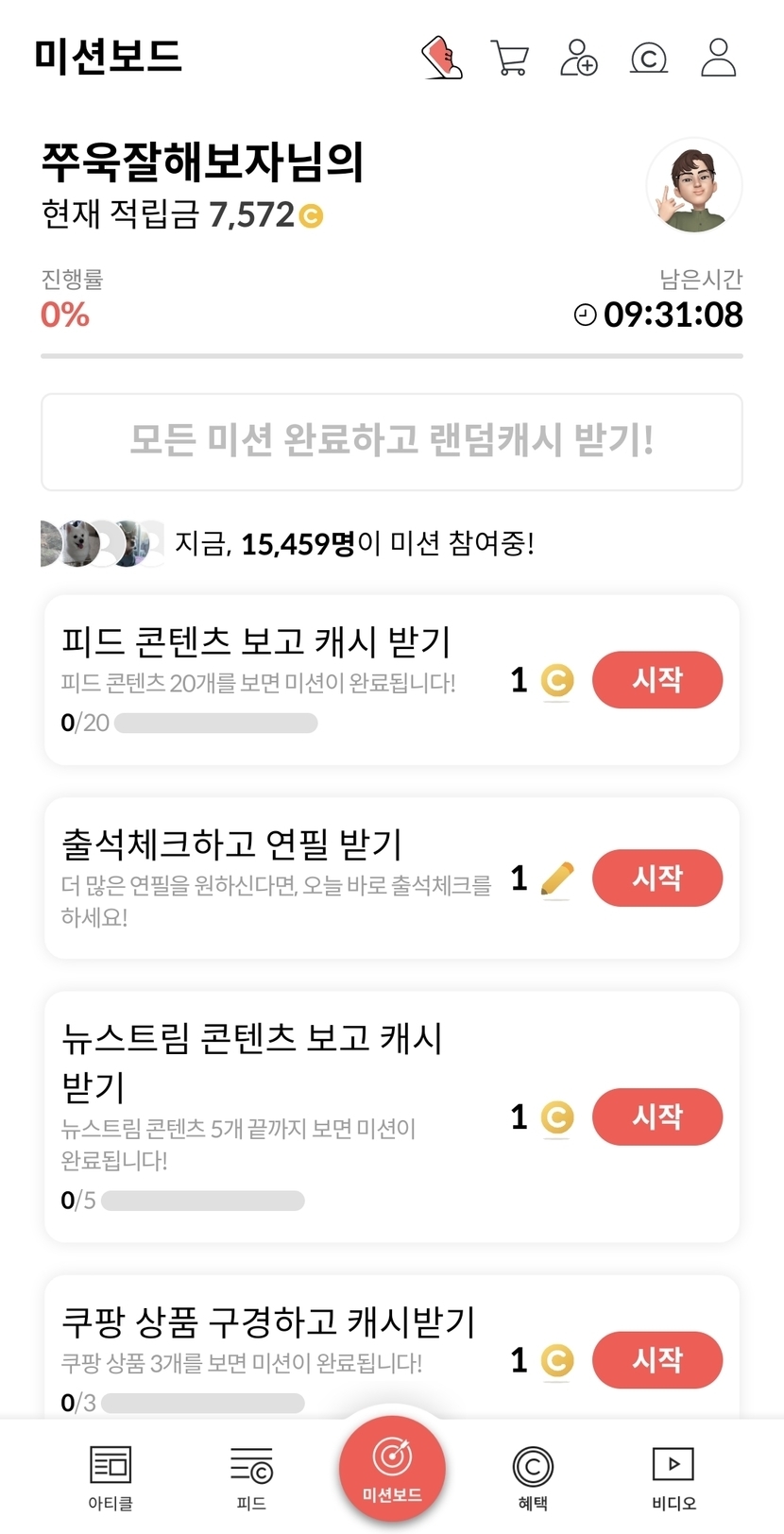Start the 쿠팡 상품 구경하고 캐시받기 mission

click(x=657, y=1359)
